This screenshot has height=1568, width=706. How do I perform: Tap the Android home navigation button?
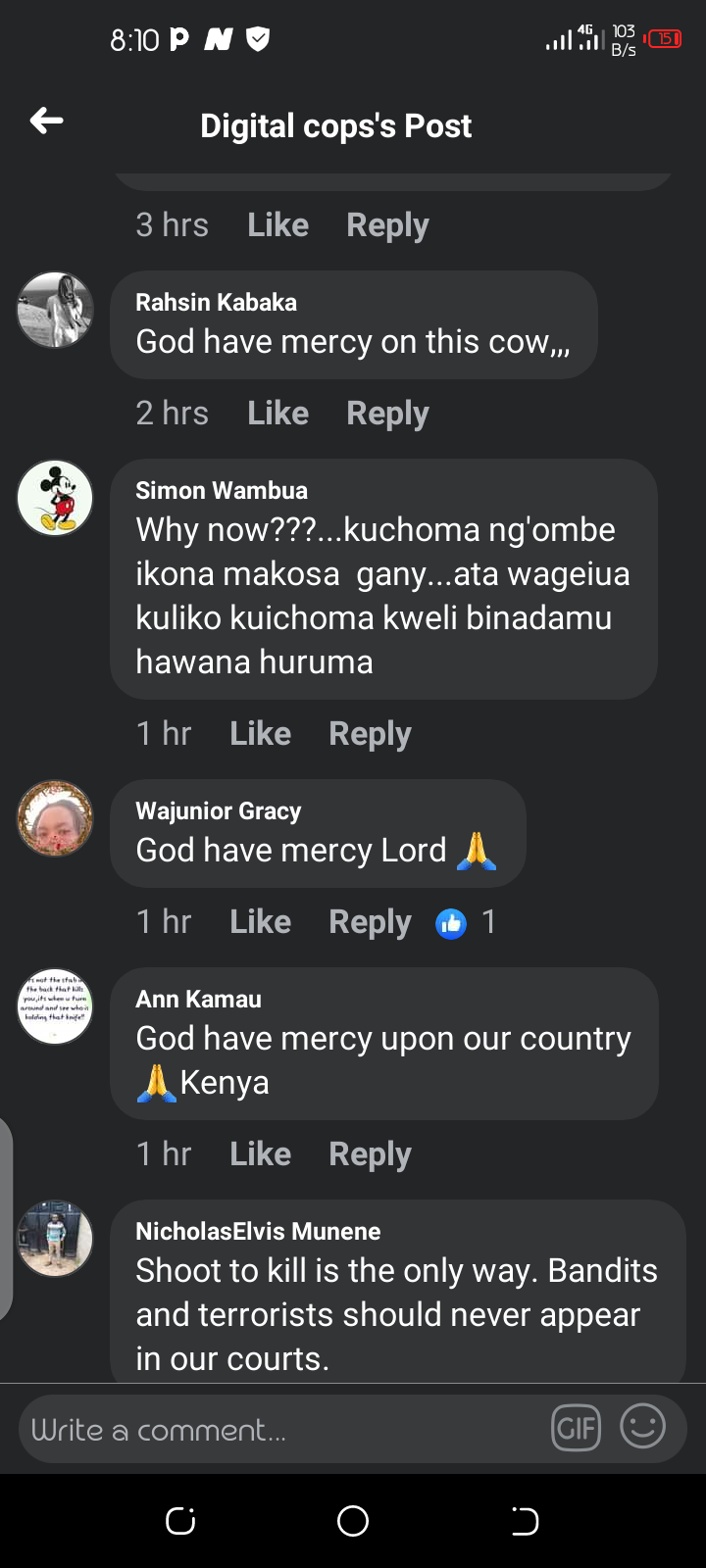point(353,1521)
